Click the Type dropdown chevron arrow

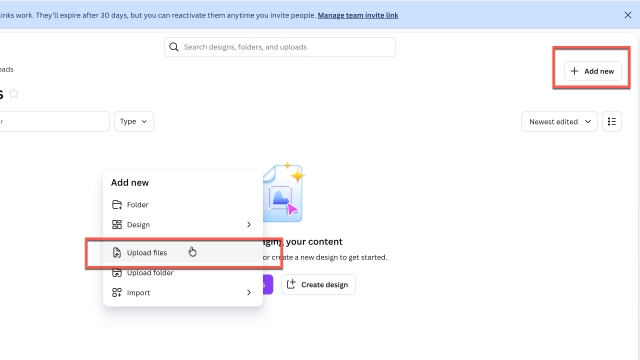[x=144, y=122]
